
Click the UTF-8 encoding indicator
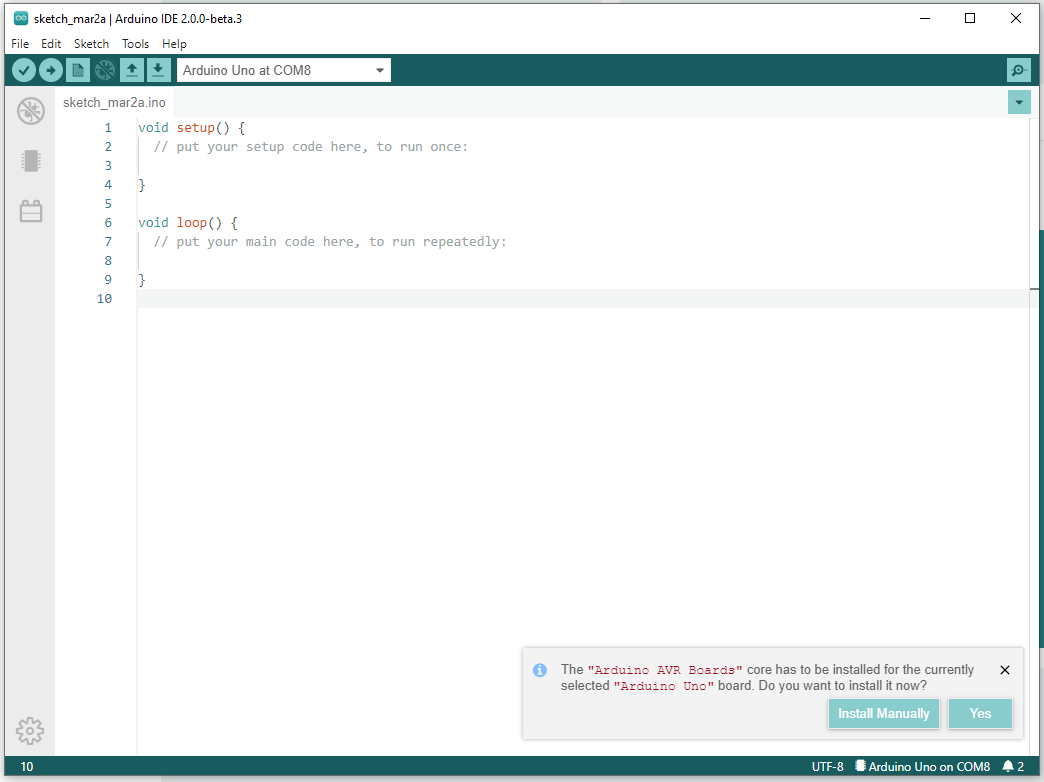(x=827, y=766)
